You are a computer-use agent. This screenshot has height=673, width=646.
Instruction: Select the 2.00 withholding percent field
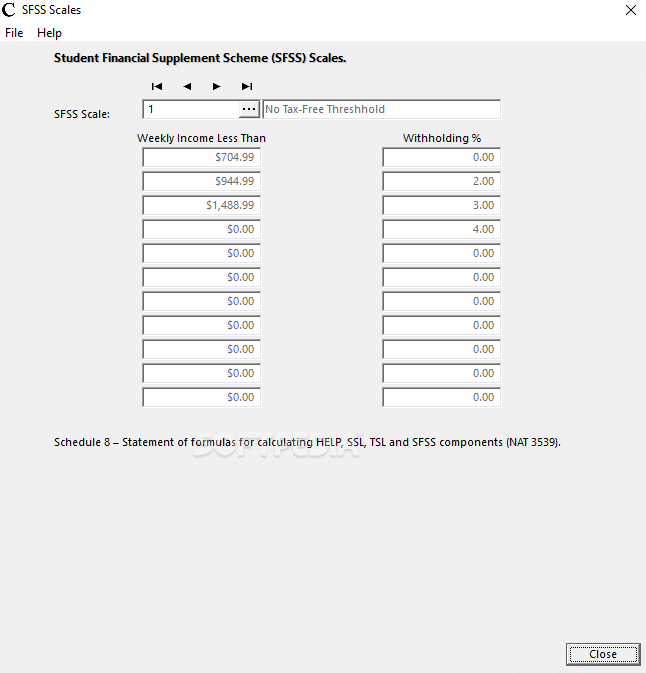pos(441,181)
